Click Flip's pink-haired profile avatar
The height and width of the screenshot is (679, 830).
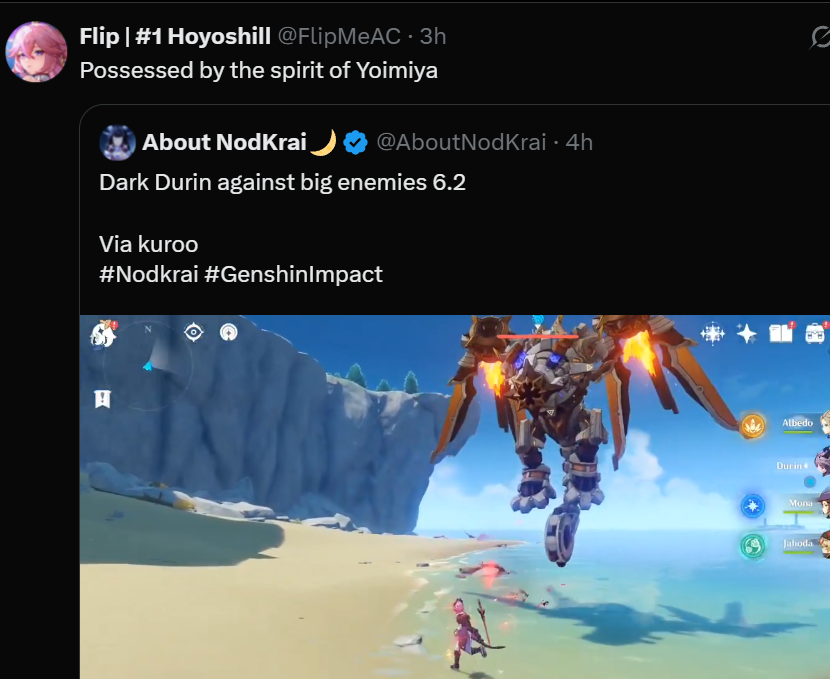pos(36,52)
